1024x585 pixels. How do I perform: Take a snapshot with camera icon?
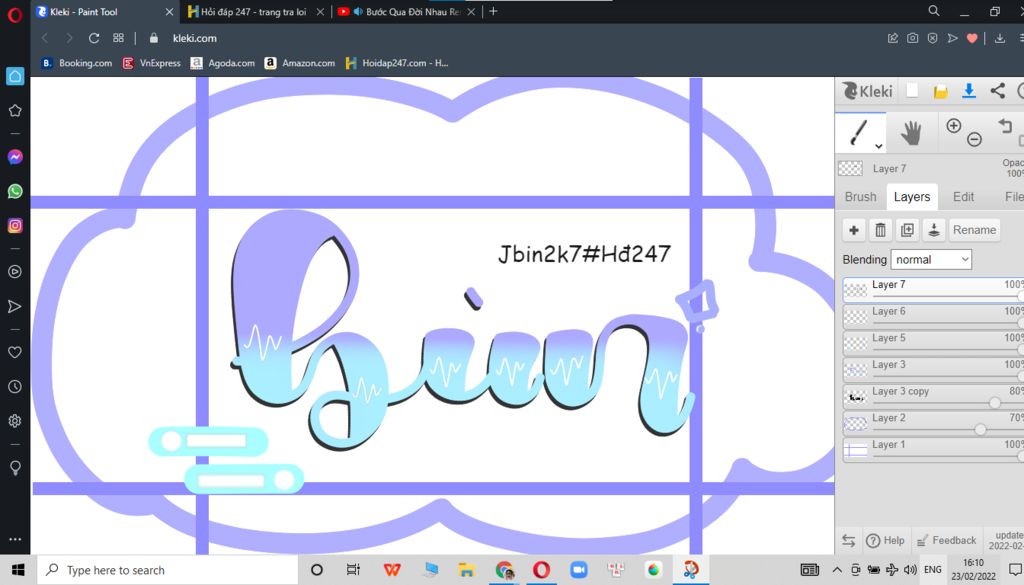coord(912,39)
